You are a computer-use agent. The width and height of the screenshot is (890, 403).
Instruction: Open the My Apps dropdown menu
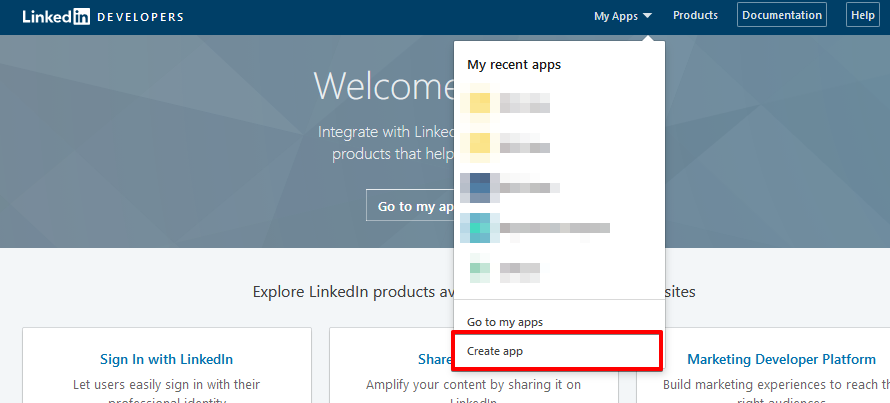click(x=623, y=16)
